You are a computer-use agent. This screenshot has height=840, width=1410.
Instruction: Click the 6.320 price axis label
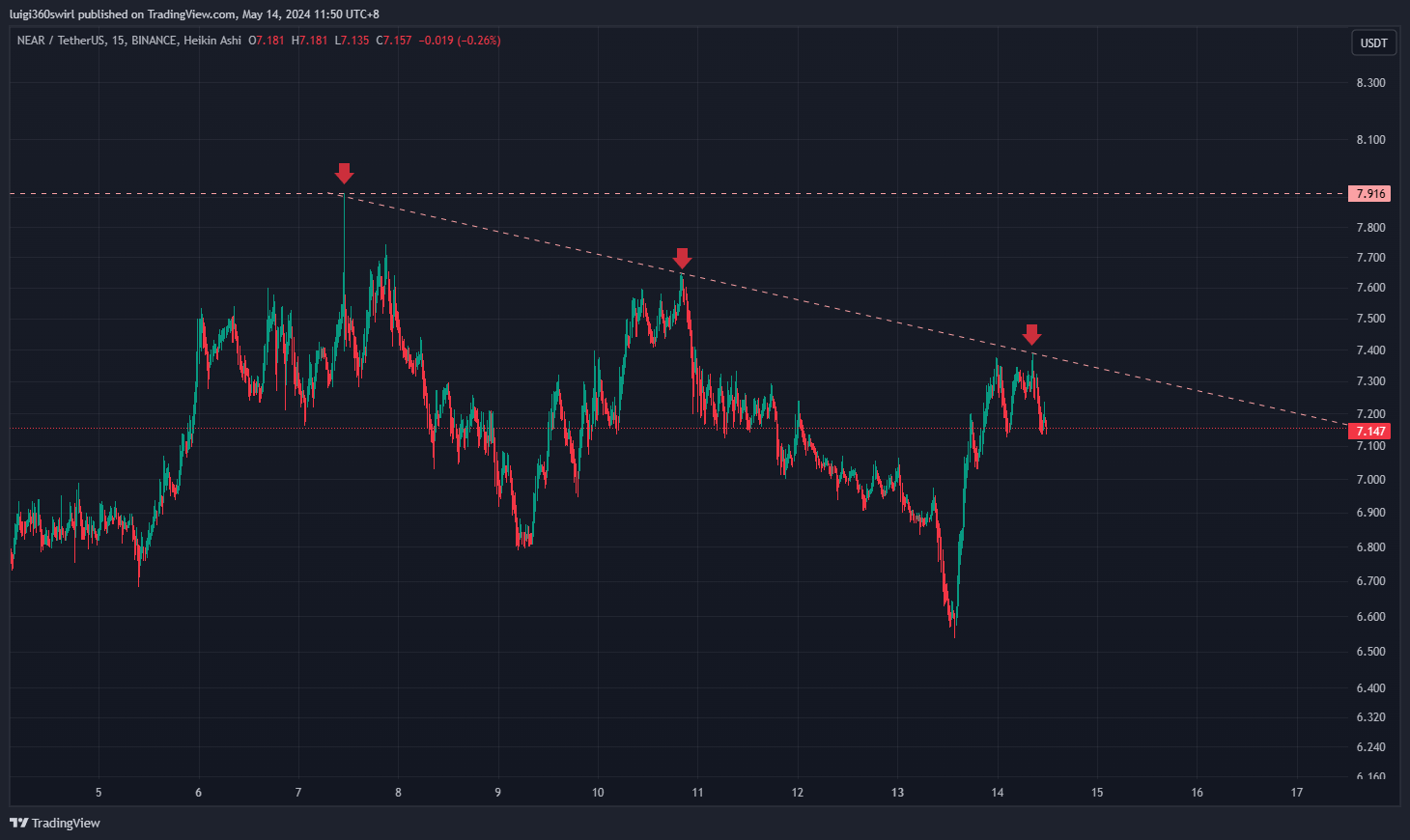[1370, 717]
